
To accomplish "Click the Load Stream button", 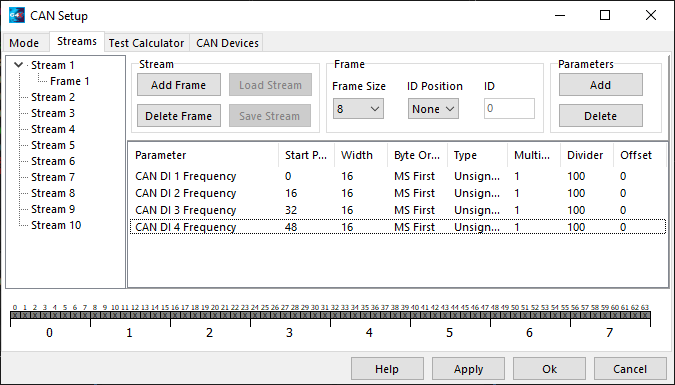I will (x=270, y=85).
